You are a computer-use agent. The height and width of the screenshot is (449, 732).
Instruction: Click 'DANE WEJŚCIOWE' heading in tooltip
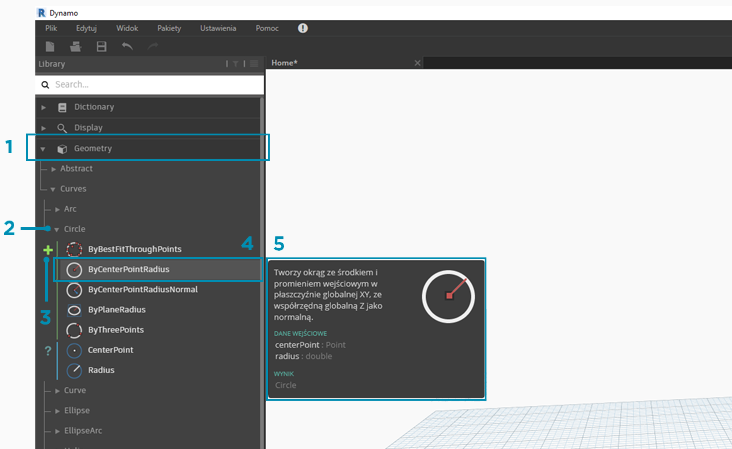click(x=300, y=334)
